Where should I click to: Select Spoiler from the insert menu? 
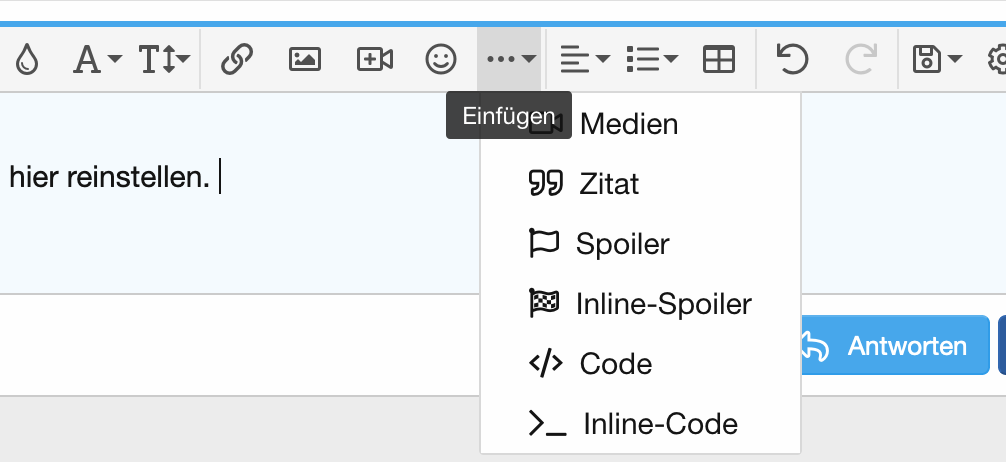pyautogui.click(x=622, y=244)
